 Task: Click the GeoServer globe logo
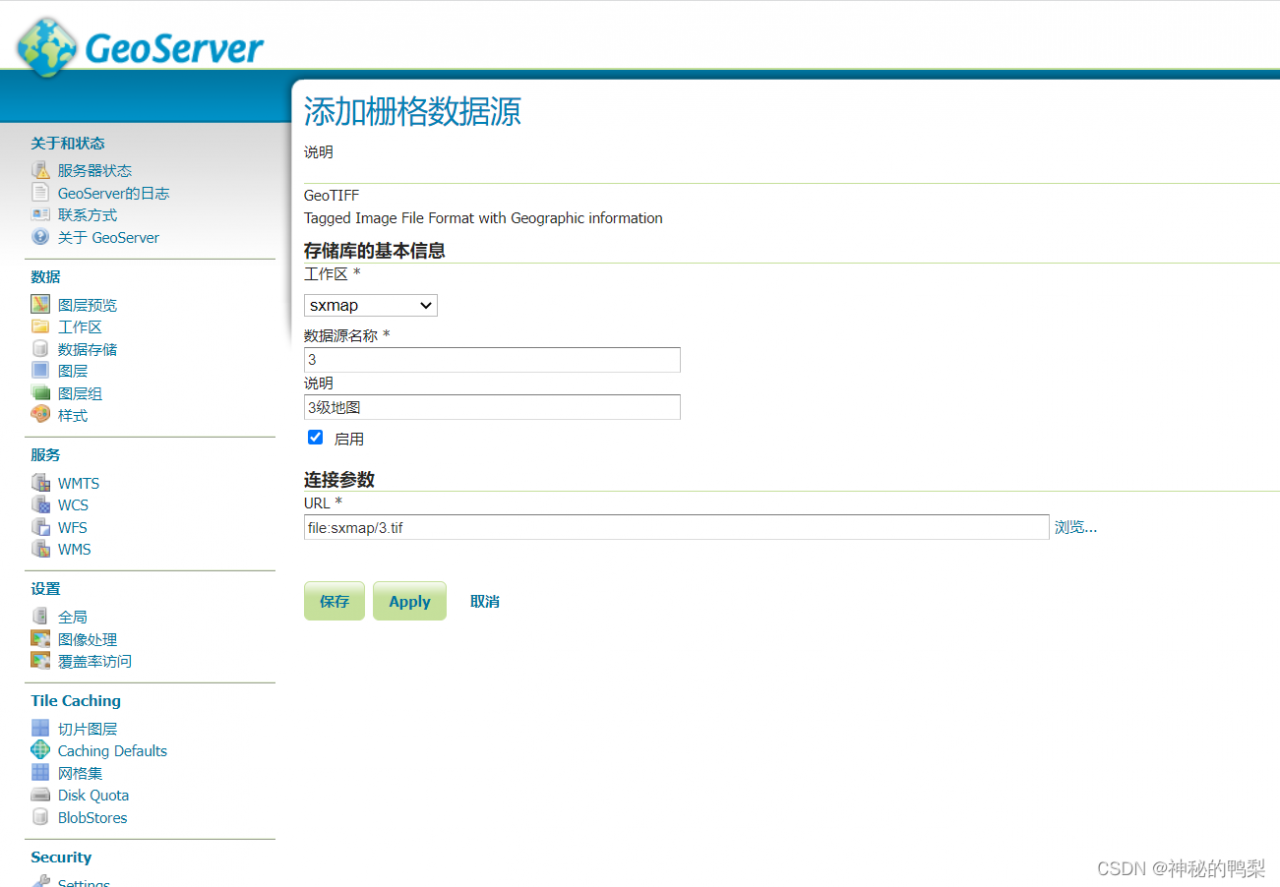(46, 45)
